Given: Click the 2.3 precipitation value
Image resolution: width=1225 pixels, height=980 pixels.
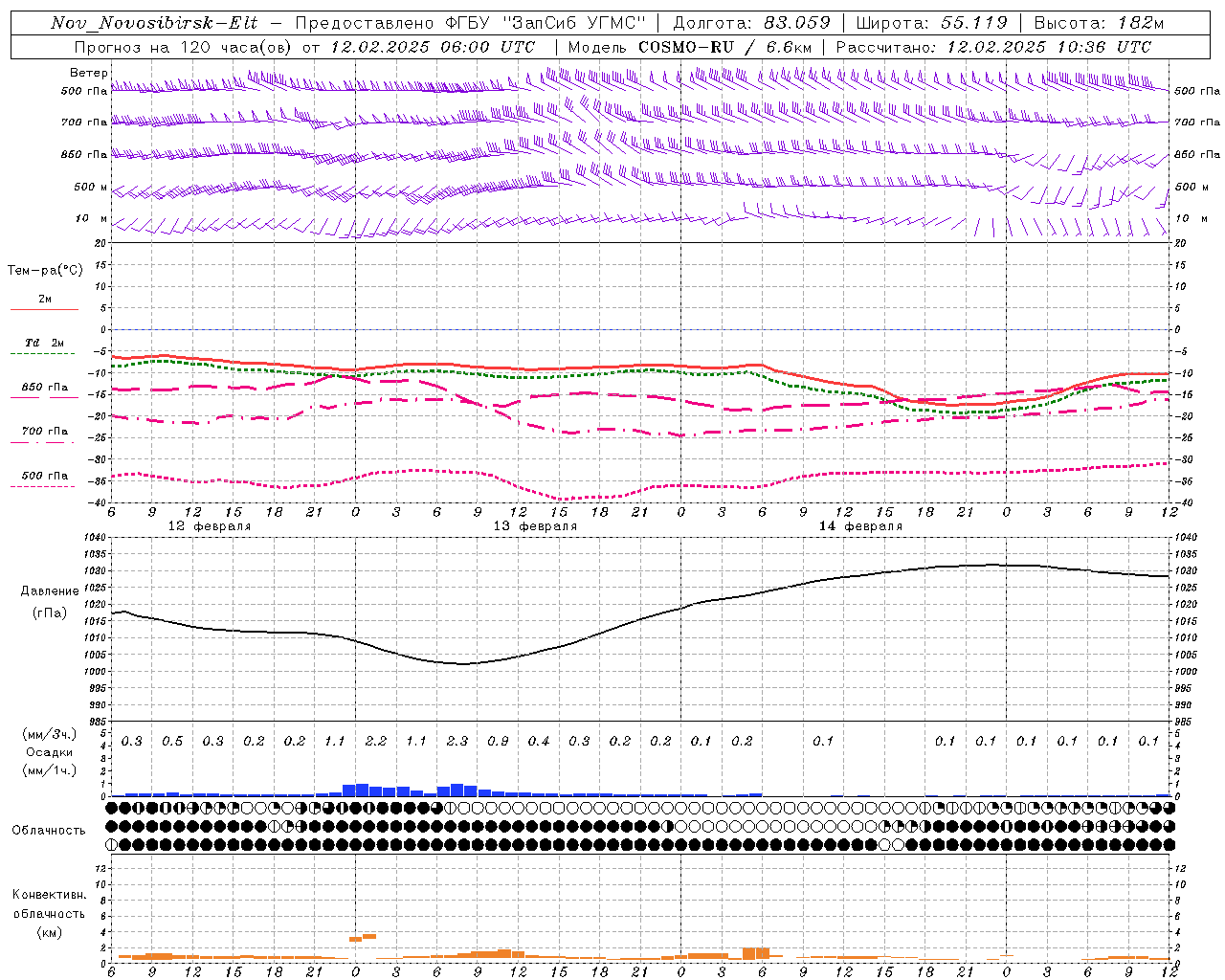Looking at the screenshot, I should tap(457, 742).
